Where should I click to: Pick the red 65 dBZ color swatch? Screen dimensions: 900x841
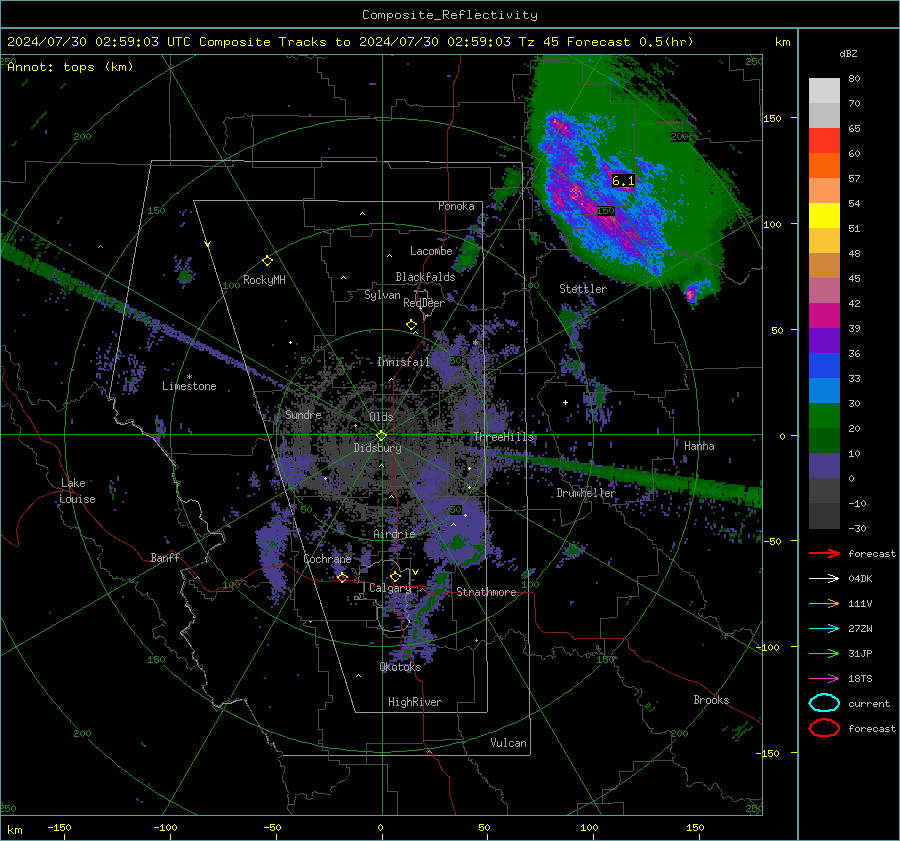pyautogui.click(x=824, y=140)
